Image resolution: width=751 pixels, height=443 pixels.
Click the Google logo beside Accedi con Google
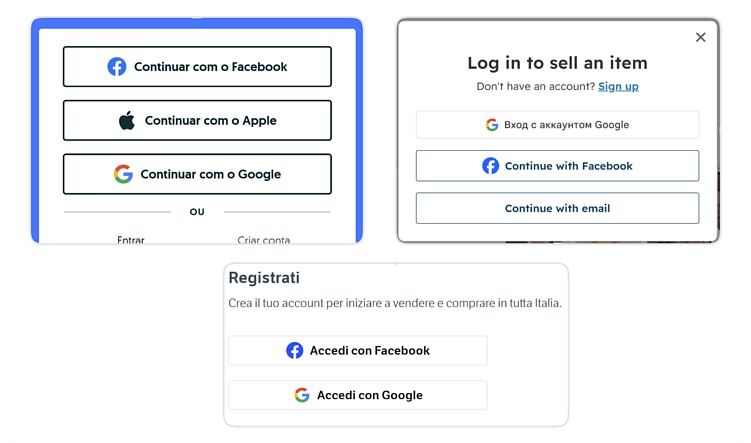tap(302, 395)
